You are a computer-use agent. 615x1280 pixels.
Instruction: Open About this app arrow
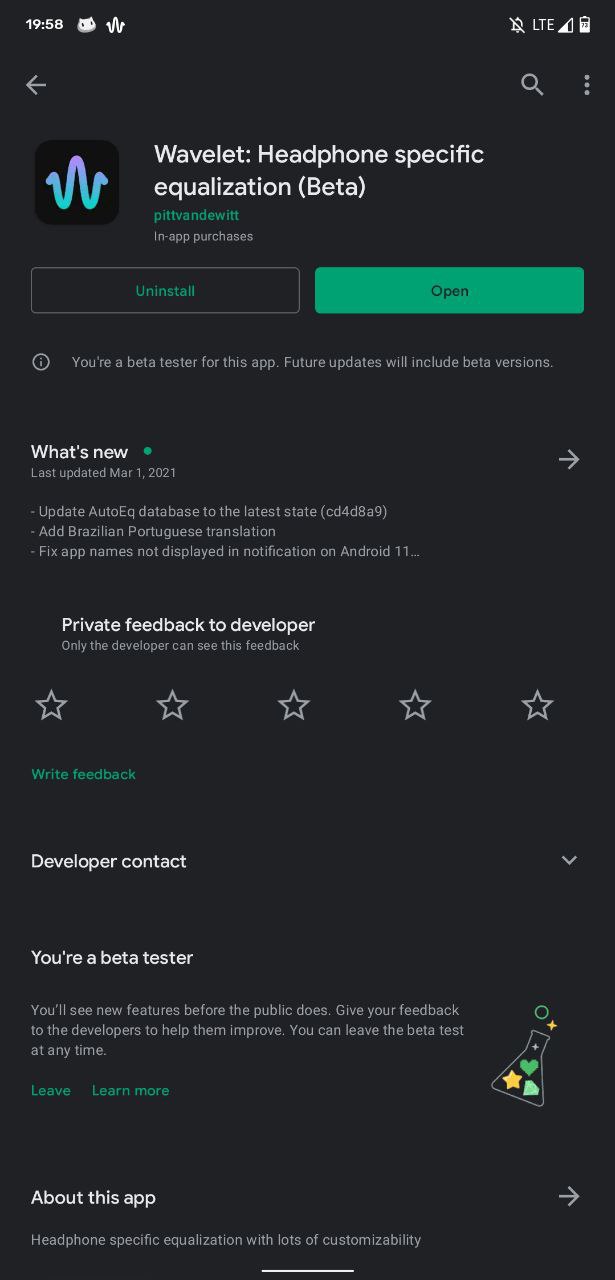(x=569, y=1196)
